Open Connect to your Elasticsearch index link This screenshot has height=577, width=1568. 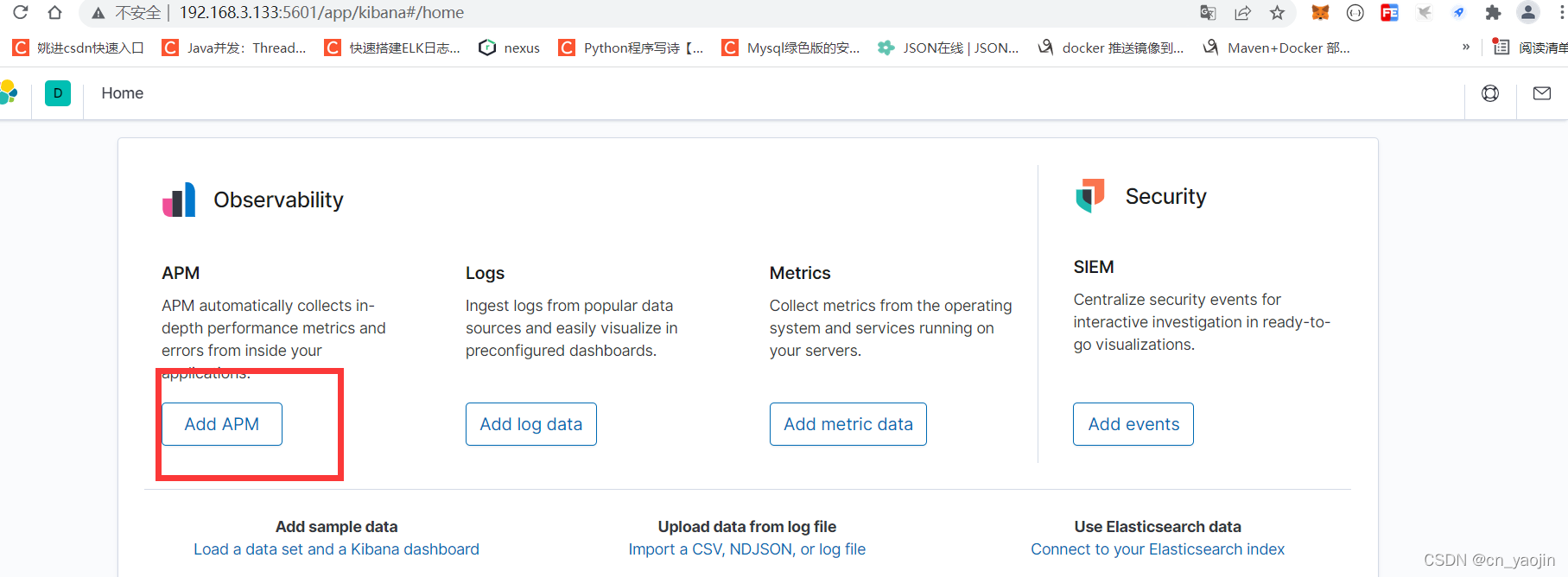pos(1158,549)
